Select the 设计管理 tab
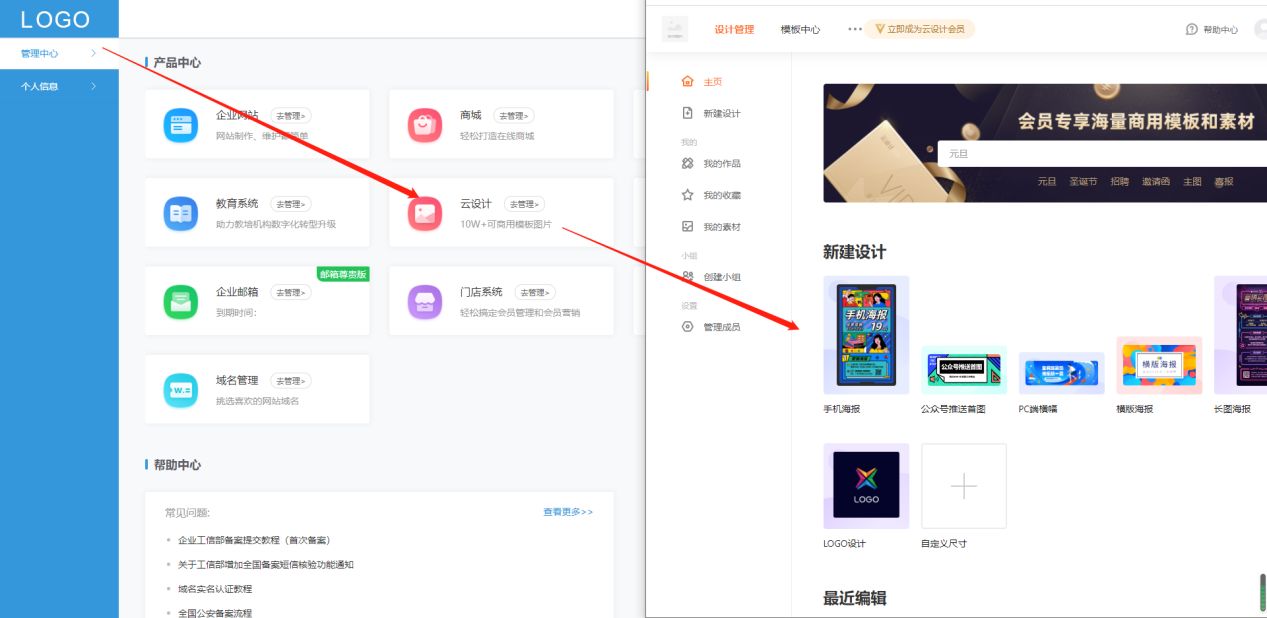Image resolution: width=1267 pixels, height=618 pixels. point(734,29)
